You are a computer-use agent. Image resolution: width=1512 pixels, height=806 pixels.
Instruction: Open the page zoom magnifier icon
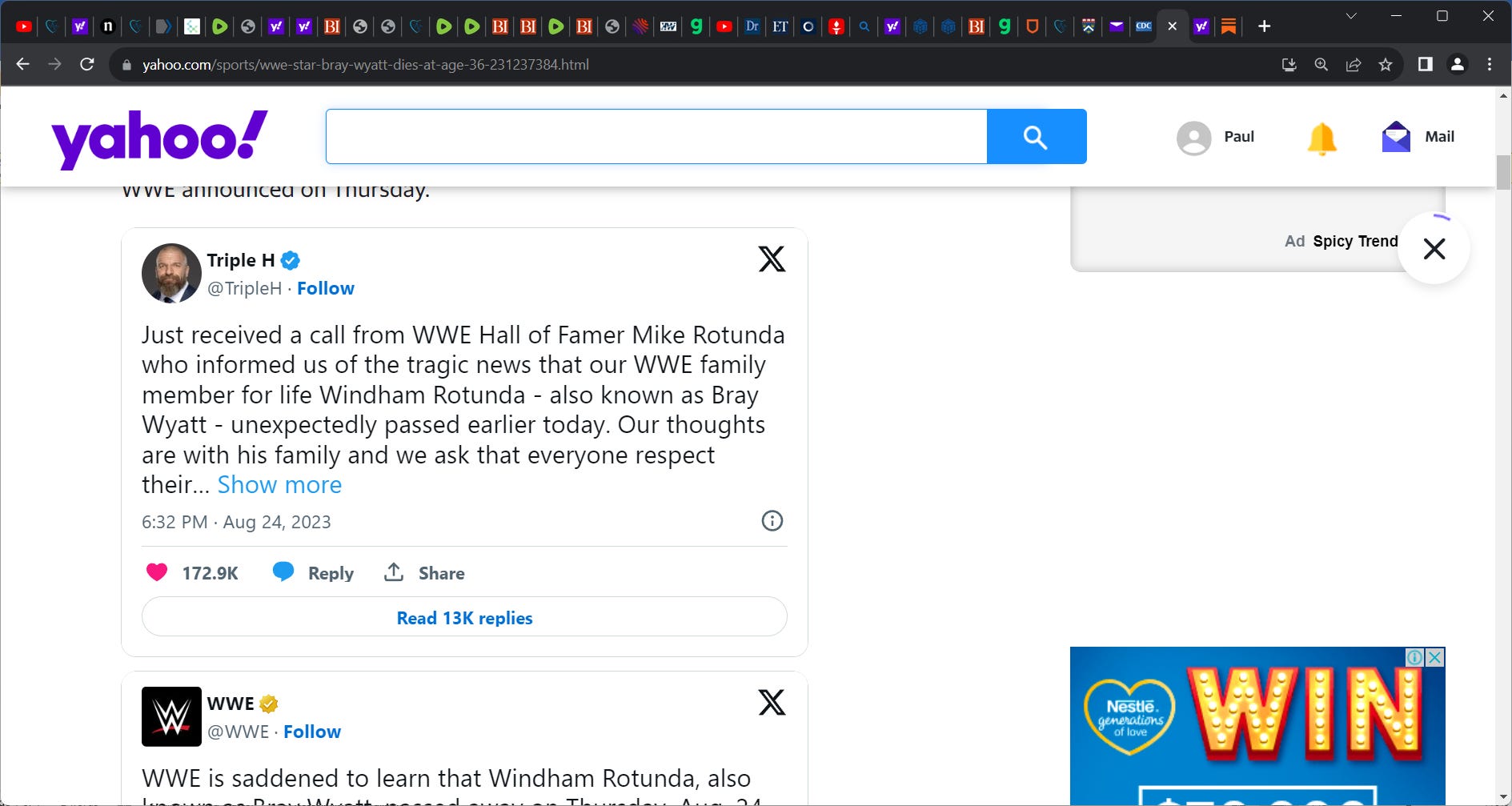tap(1321, 65)
